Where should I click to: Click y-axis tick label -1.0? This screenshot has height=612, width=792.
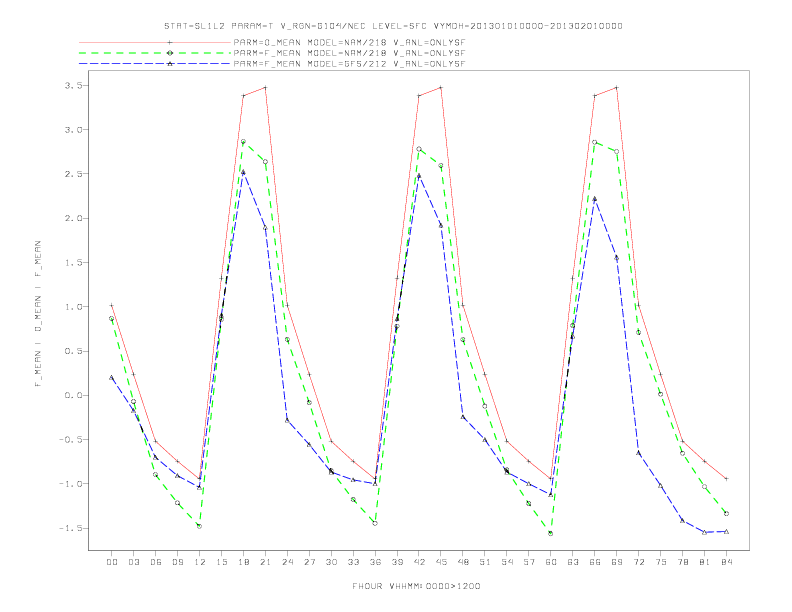click(70, 484)
